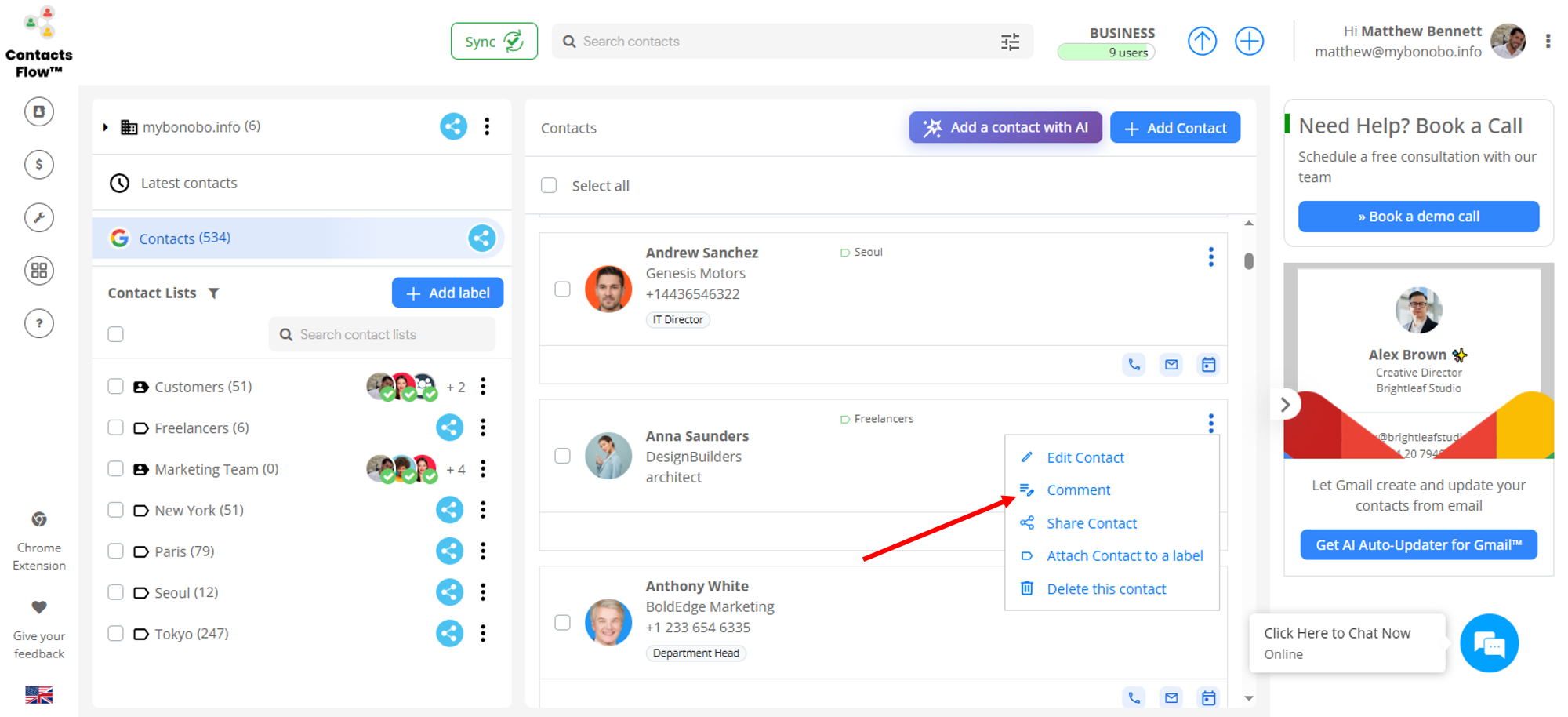
Task: Tick the checkbox for Customers list
Action: (116, 387)
